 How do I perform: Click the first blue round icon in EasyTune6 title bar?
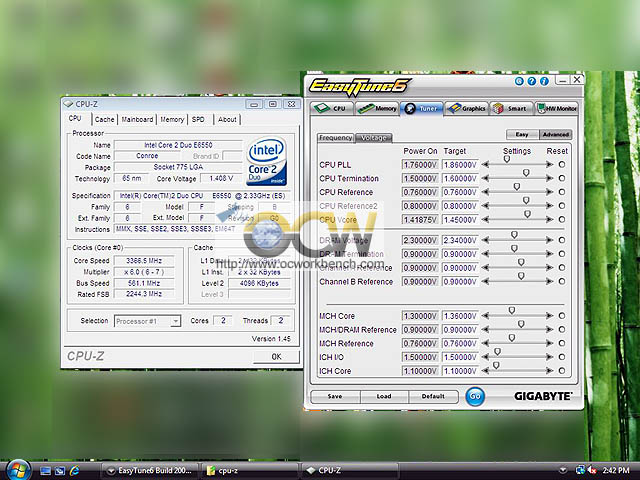click(x=519, y=81)
